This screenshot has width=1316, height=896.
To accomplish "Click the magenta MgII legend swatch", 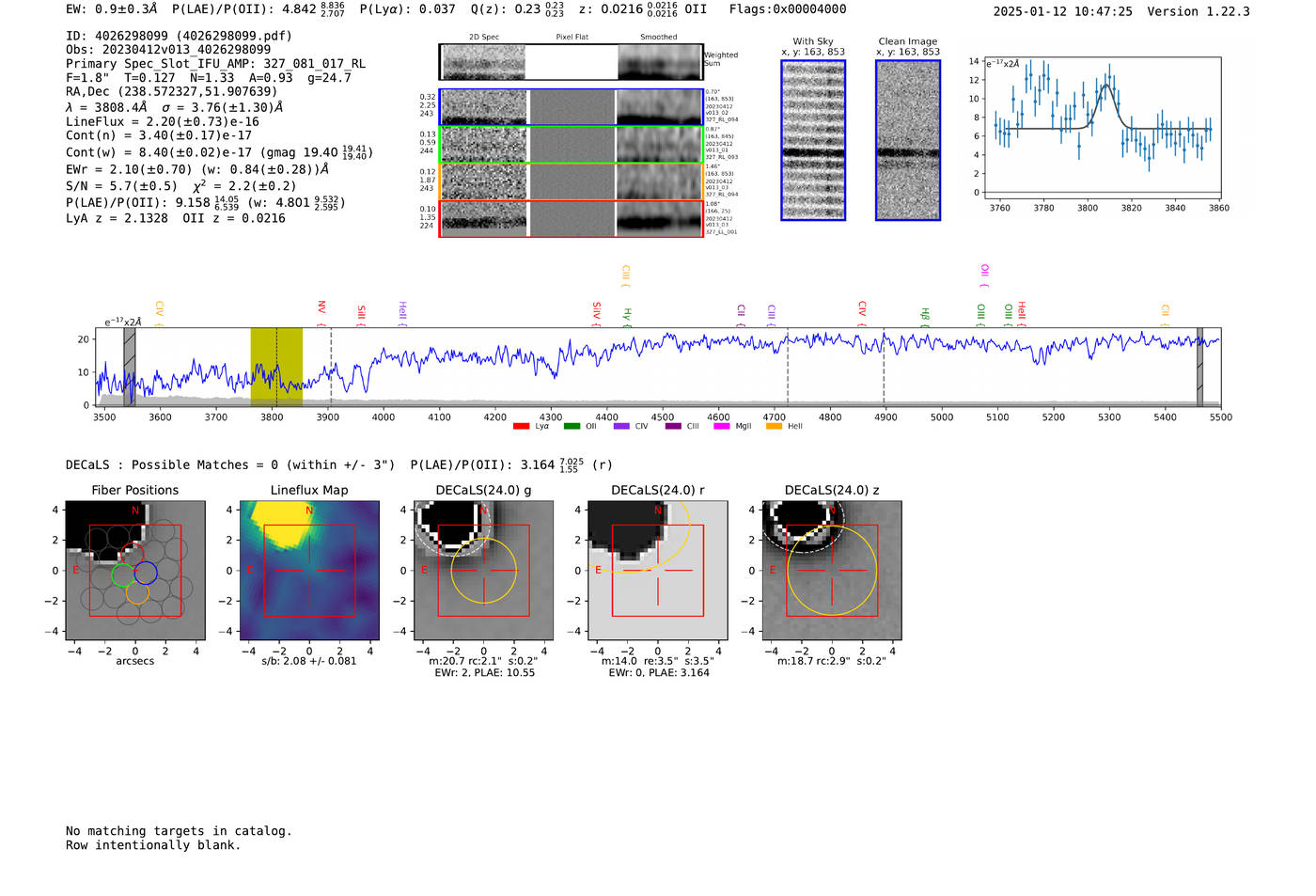I will pos(722,426).
